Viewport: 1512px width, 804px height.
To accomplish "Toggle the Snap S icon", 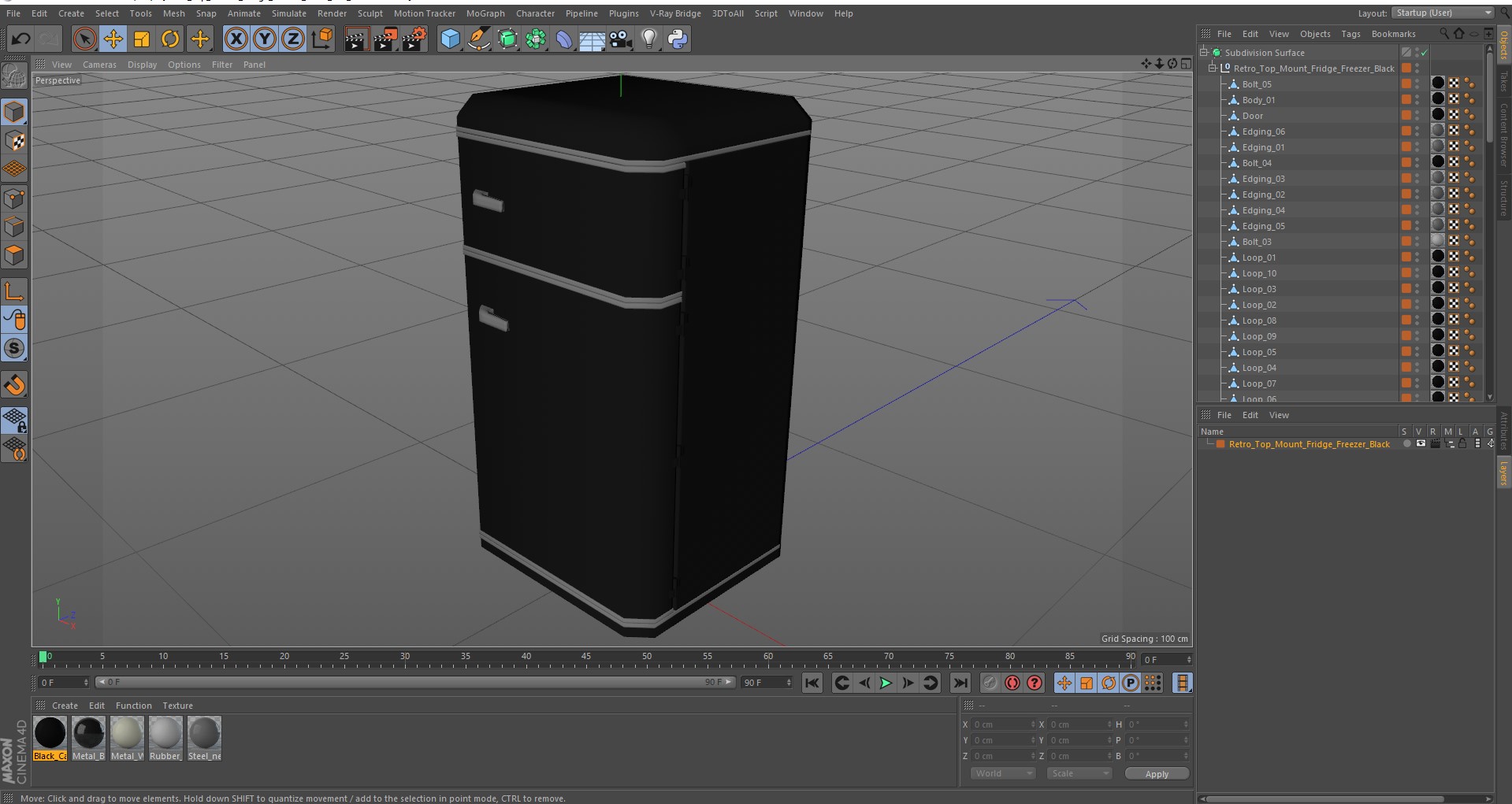I will (14, 348).
